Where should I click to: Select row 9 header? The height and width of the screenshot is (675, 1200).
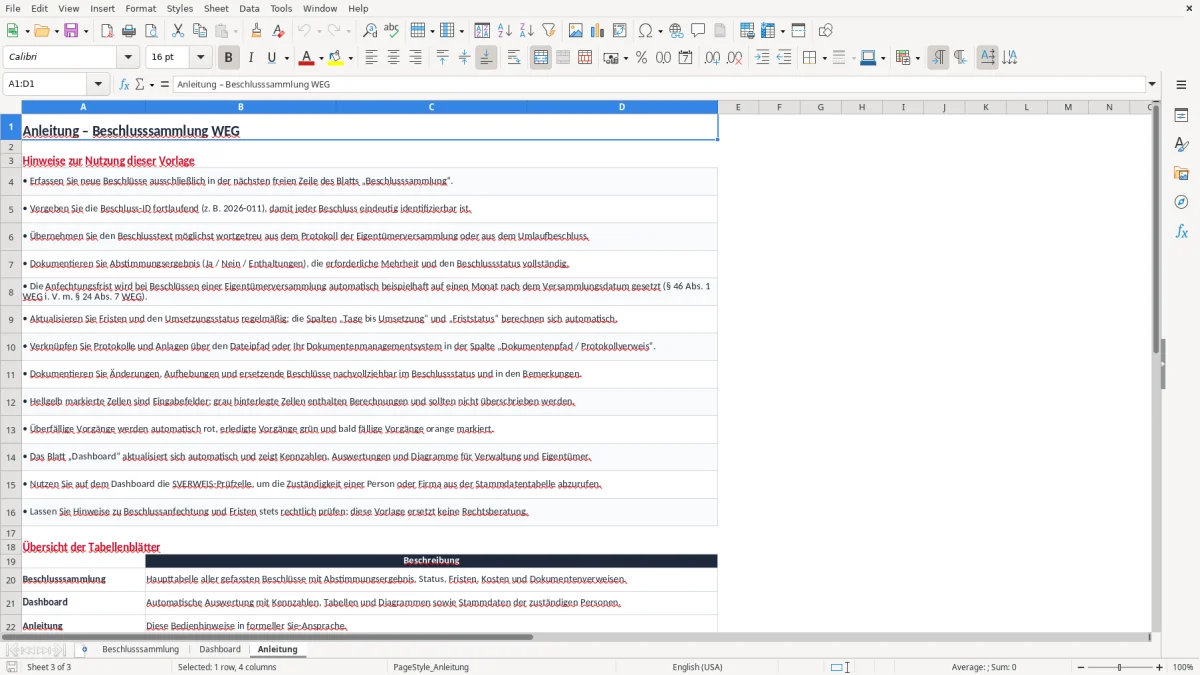pos(11,319)
